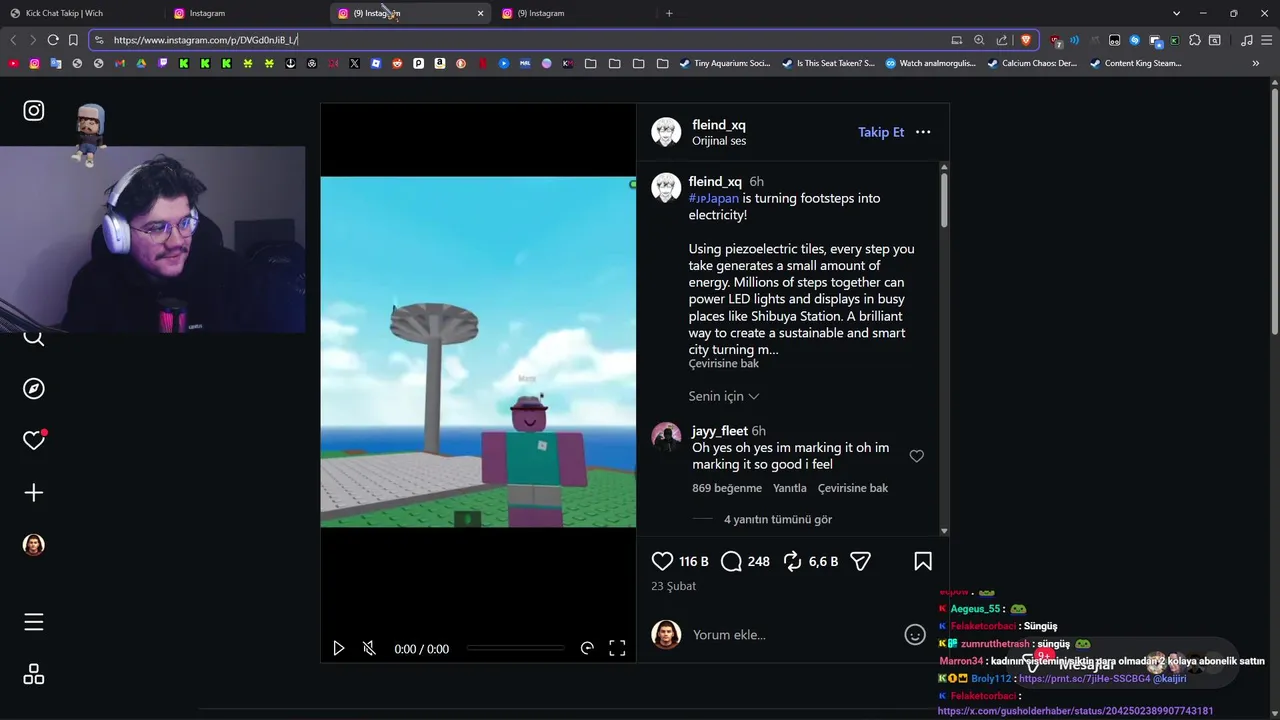Open a new browser tab
This screenshot has height=720, width=1280.
click(x=669, y=13)
